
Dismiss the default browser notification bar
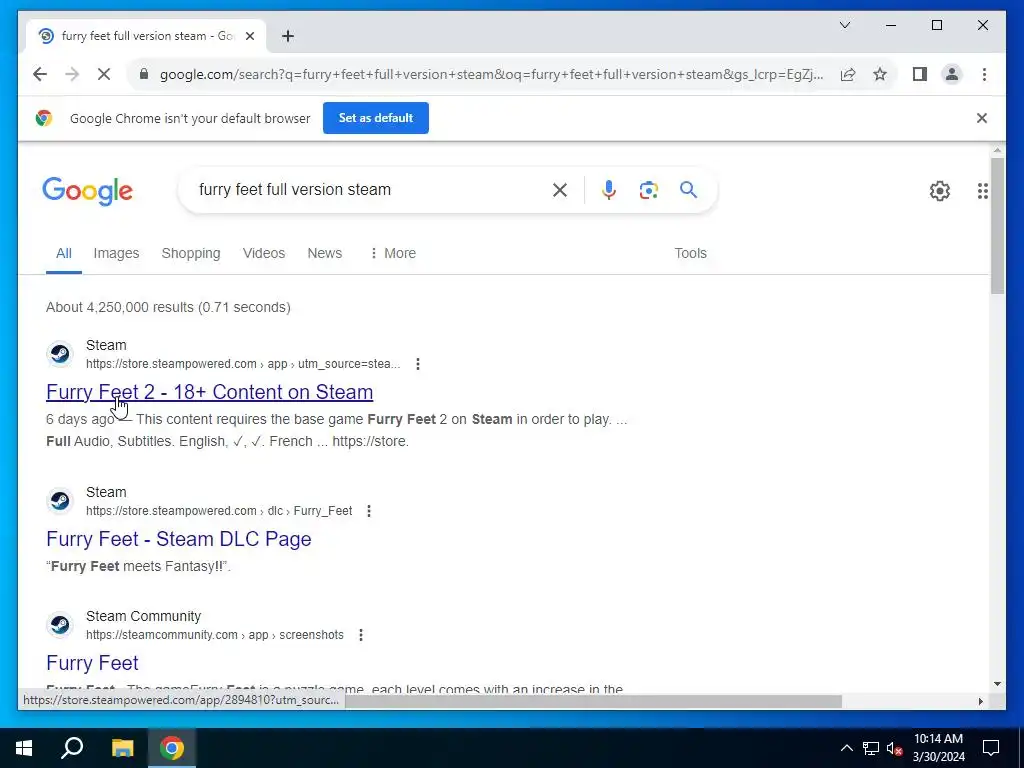[x=982, y=118]
